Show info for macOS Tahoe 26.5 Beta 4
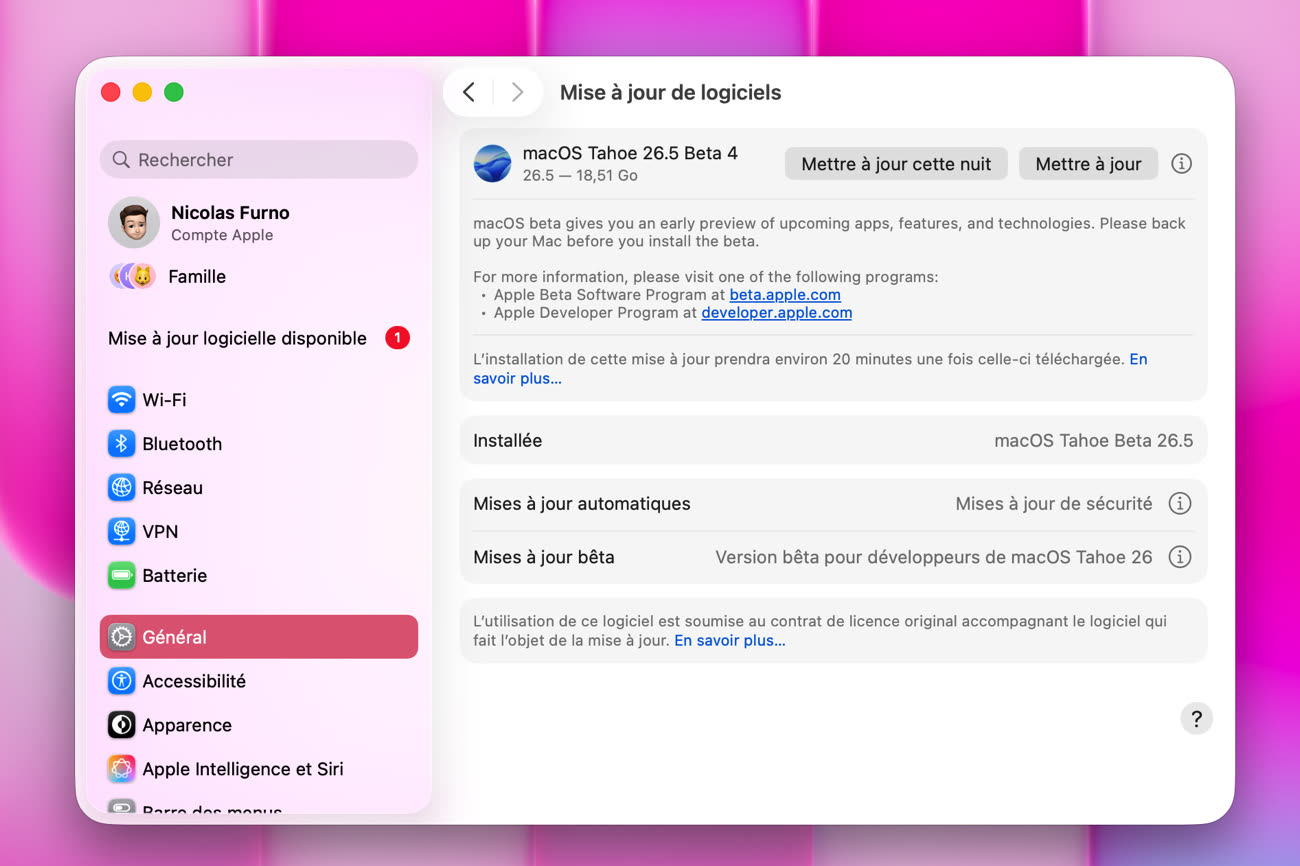This screenshot has height=866, width=1300. tap(1181, 164)
